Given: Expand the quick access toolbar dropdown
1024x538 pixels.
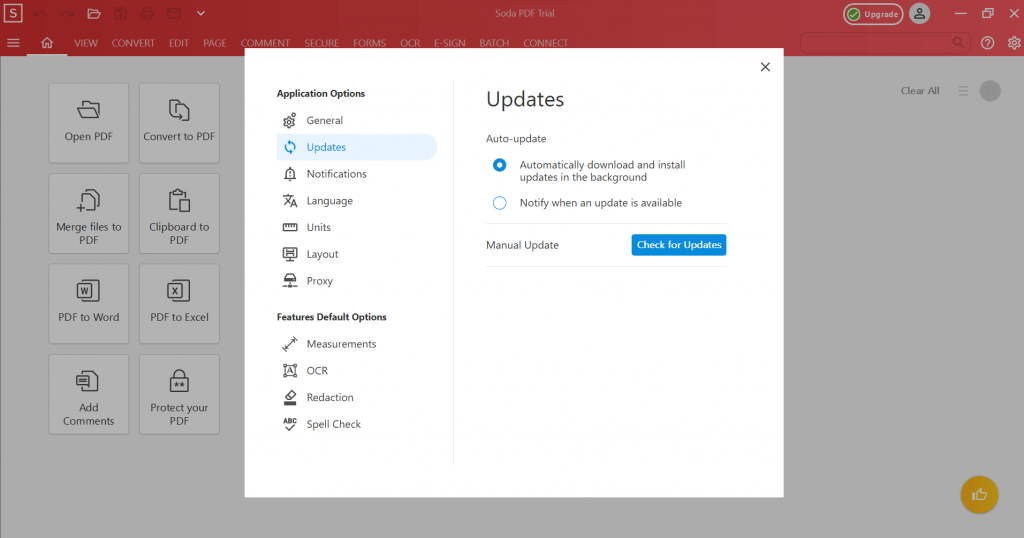Looking at the screenshot, I should pos(200,13).
